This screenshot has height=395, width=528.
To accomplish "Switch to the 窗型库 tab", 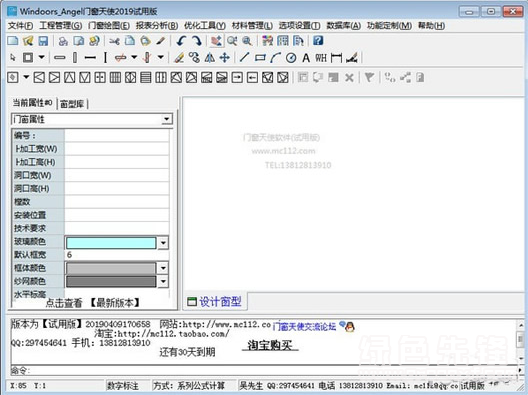I will click(x=72, y=104).
